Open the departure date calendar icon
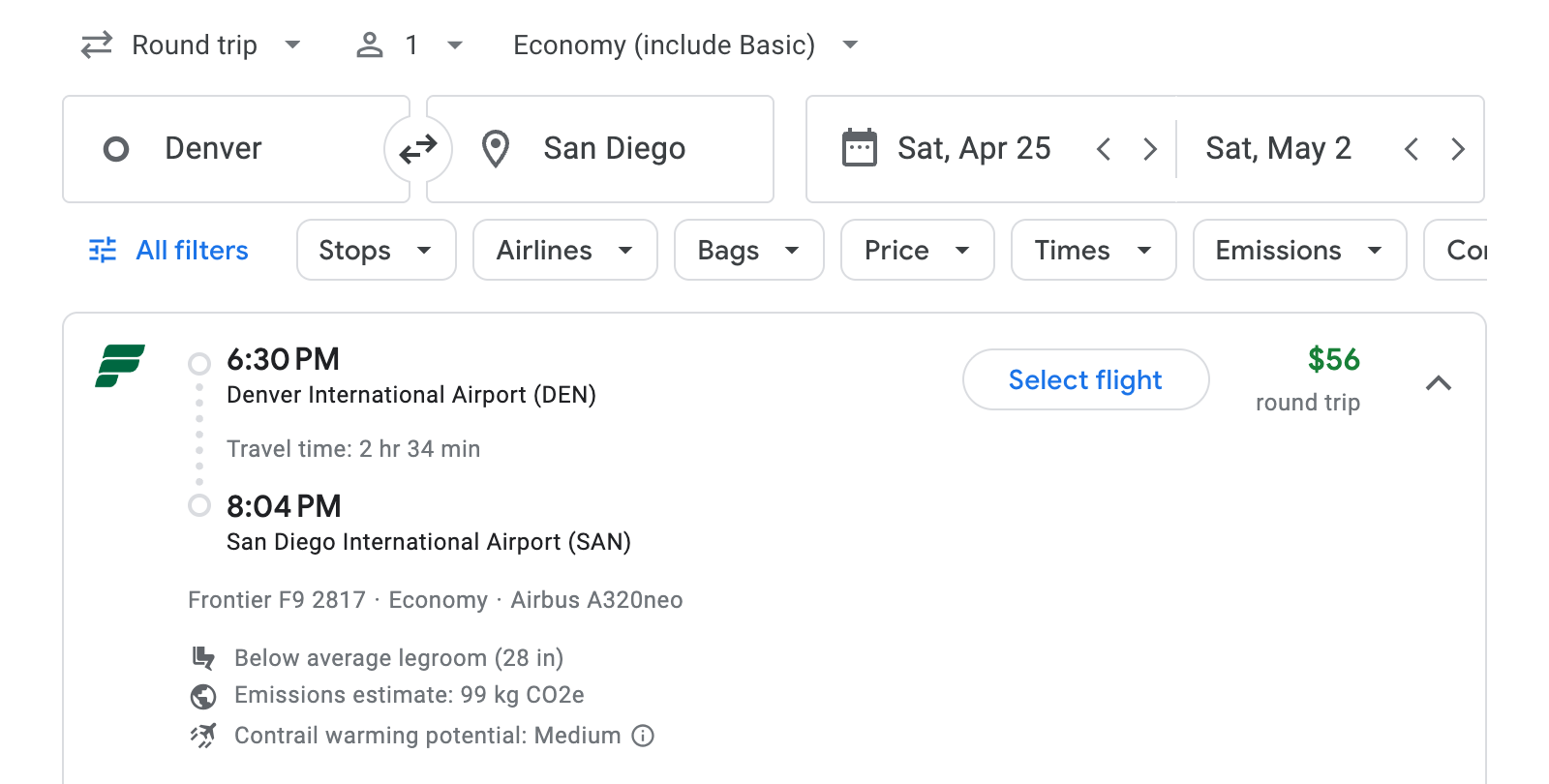This screenshot has height=784, width=1549. point(860,147)
